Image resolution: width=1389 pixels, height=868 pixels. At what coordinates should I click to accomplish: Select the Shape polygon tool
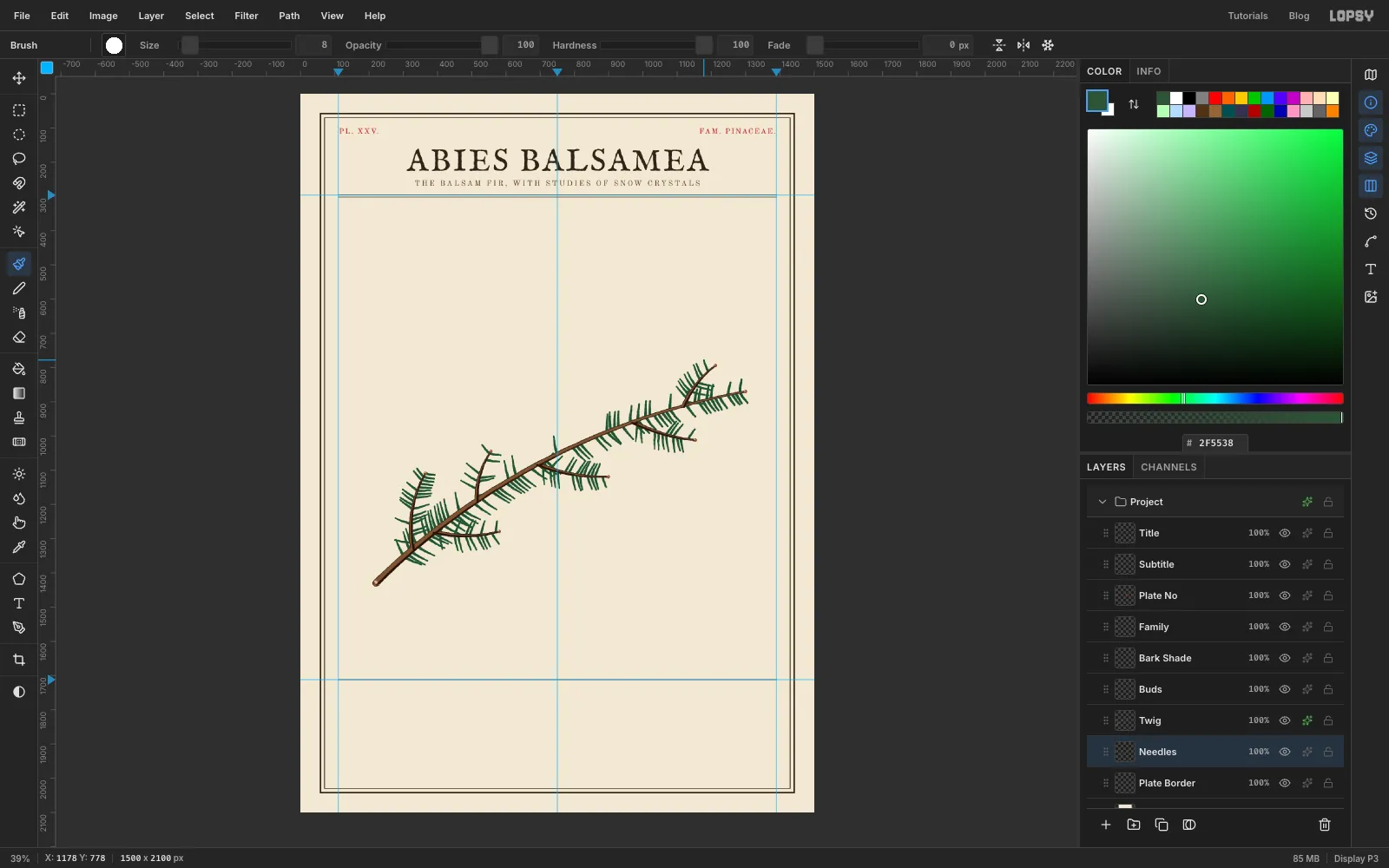click(x=19, y=579)
